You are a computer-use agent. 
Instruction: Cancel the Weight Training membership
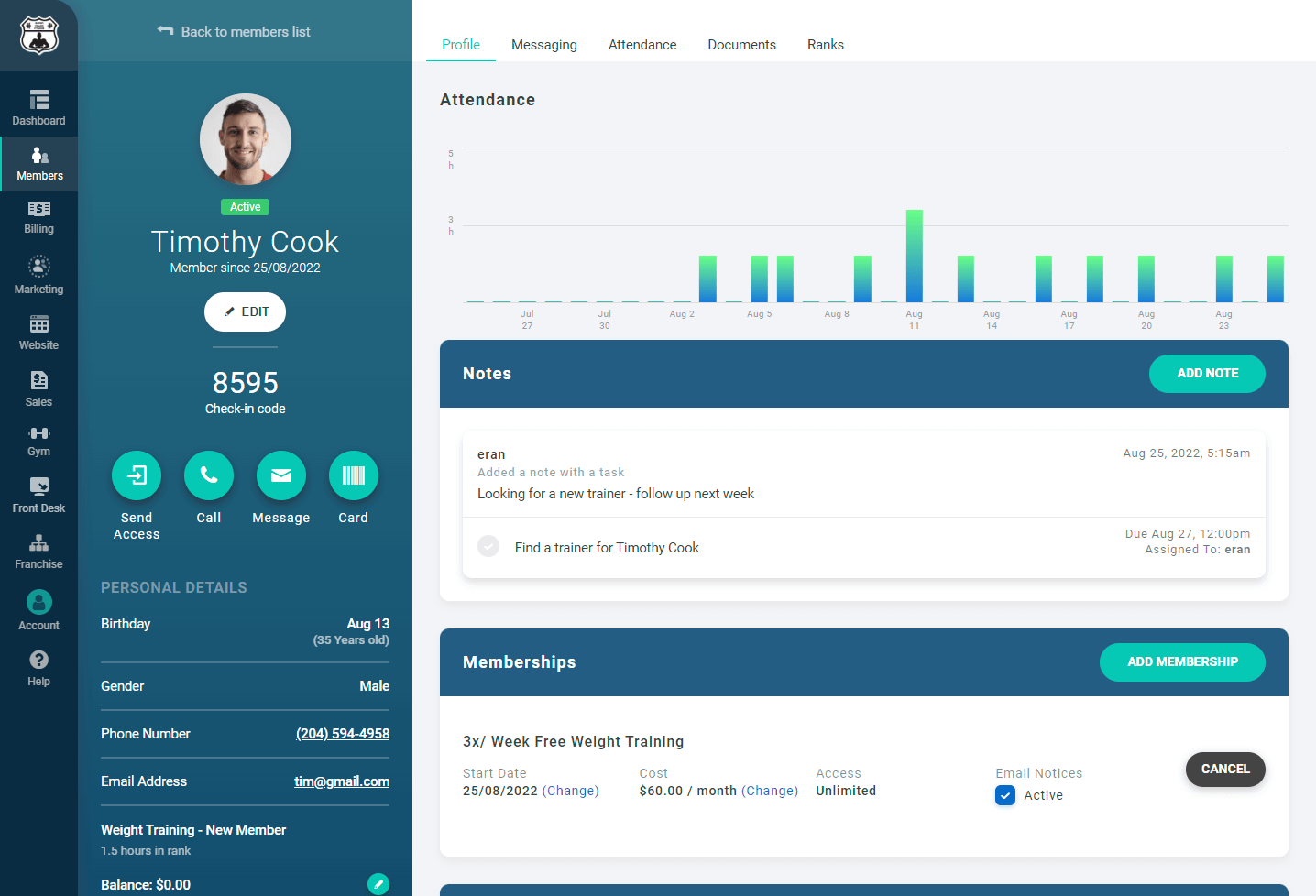[x=1224, y=769]
